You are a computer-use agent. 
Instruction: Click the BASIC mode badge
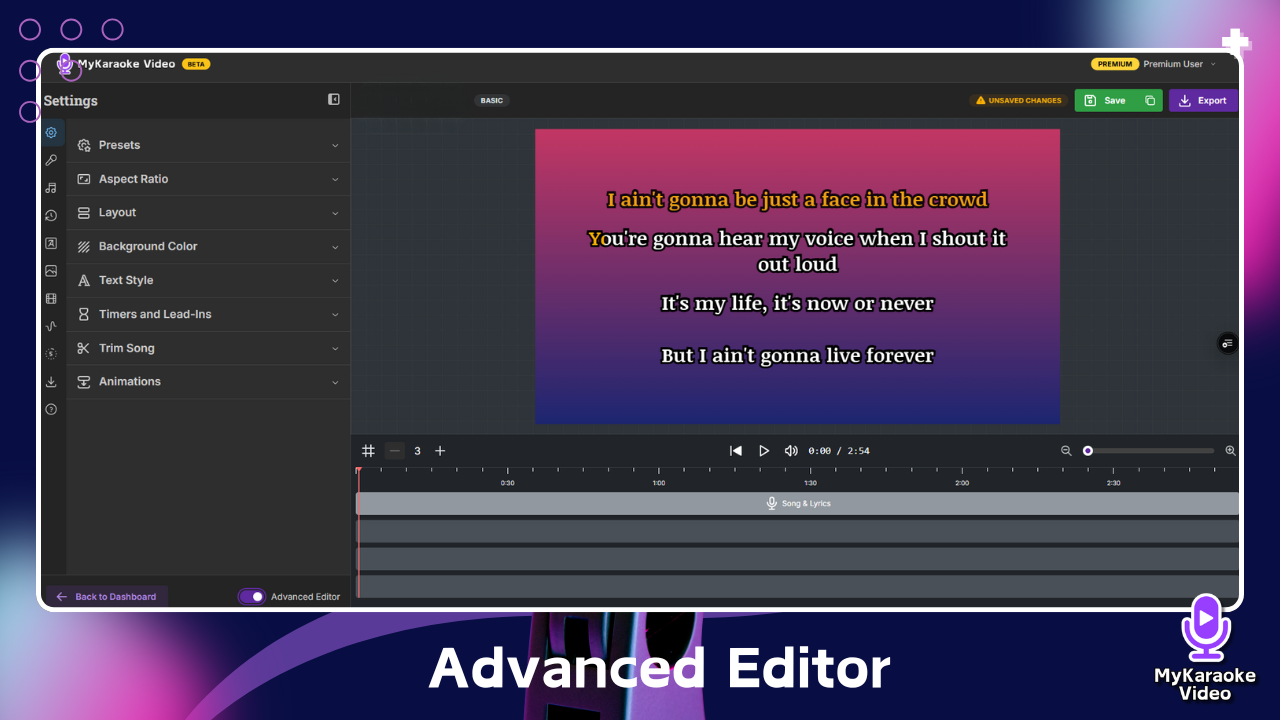(x=492, y=100)
